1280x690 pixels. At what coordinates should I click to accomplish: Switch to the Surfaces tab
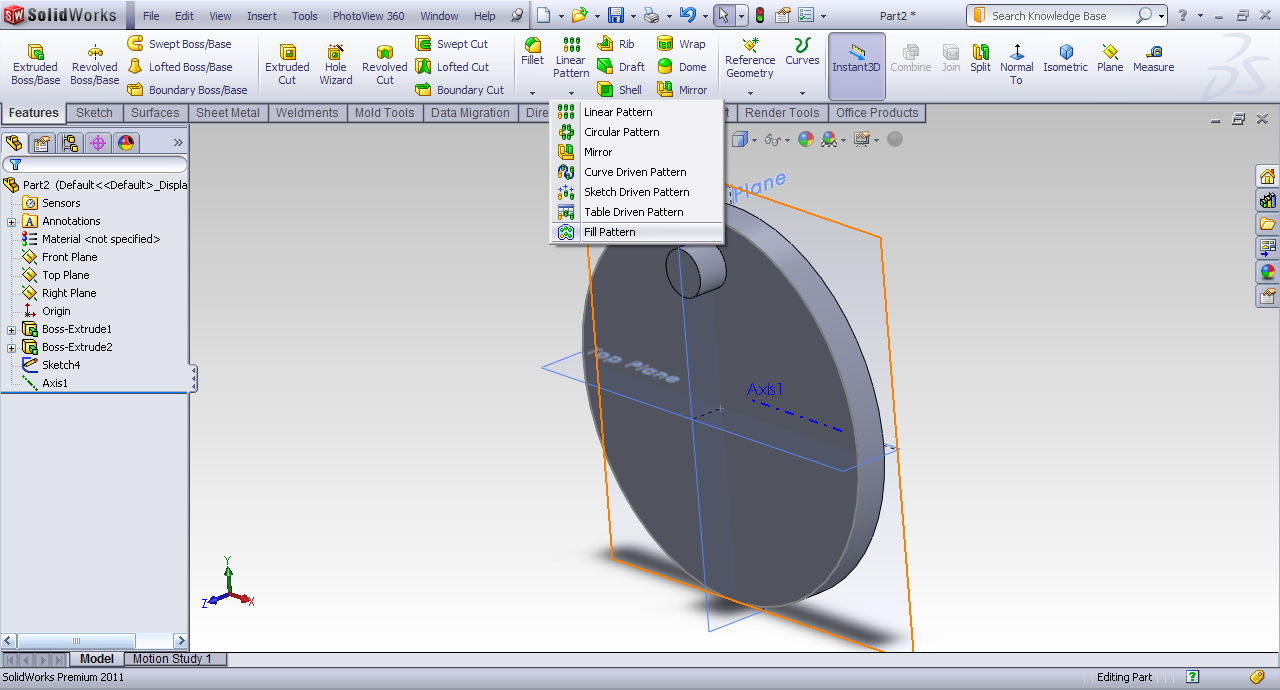(155, 113)
